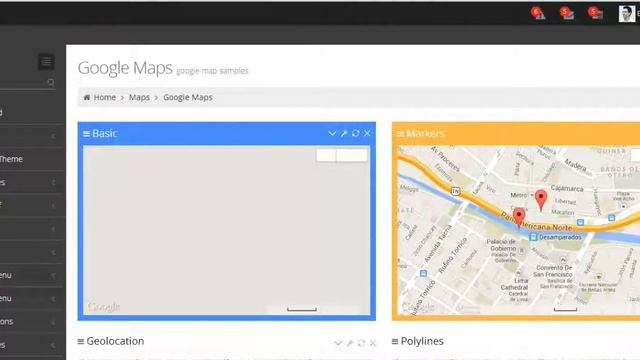
Task: Go to Home breadcrumb link
Action: click(x=105, y=97)
